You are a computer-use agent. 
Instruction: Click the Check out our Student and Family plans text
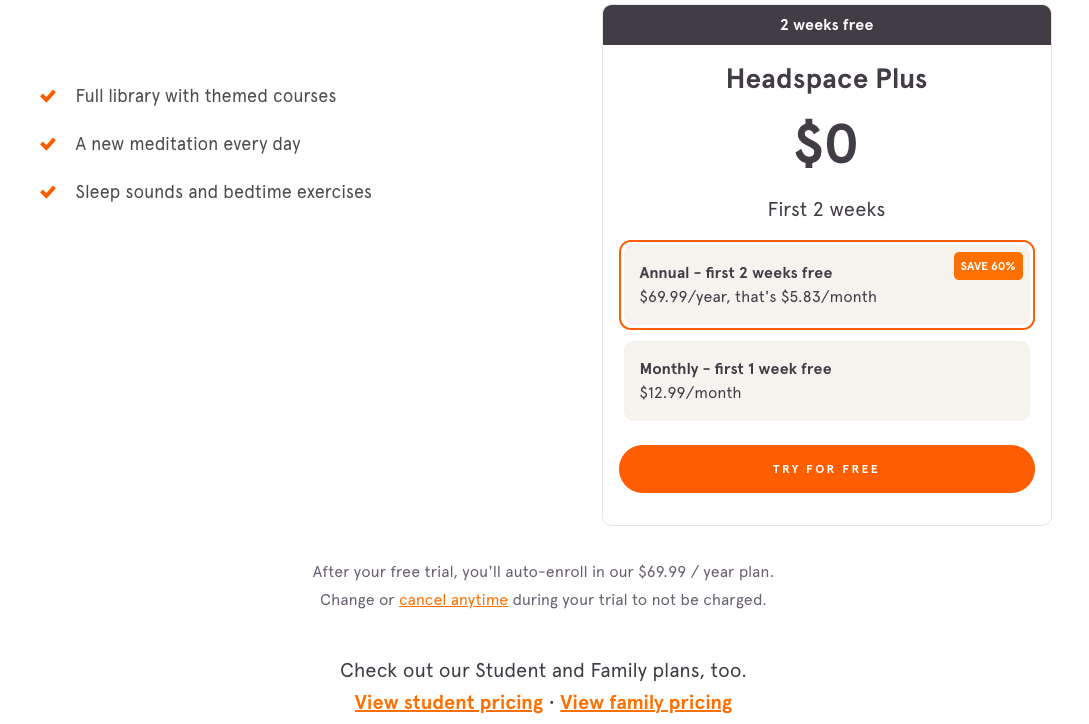pyautogui.click(x=543, y=670)
